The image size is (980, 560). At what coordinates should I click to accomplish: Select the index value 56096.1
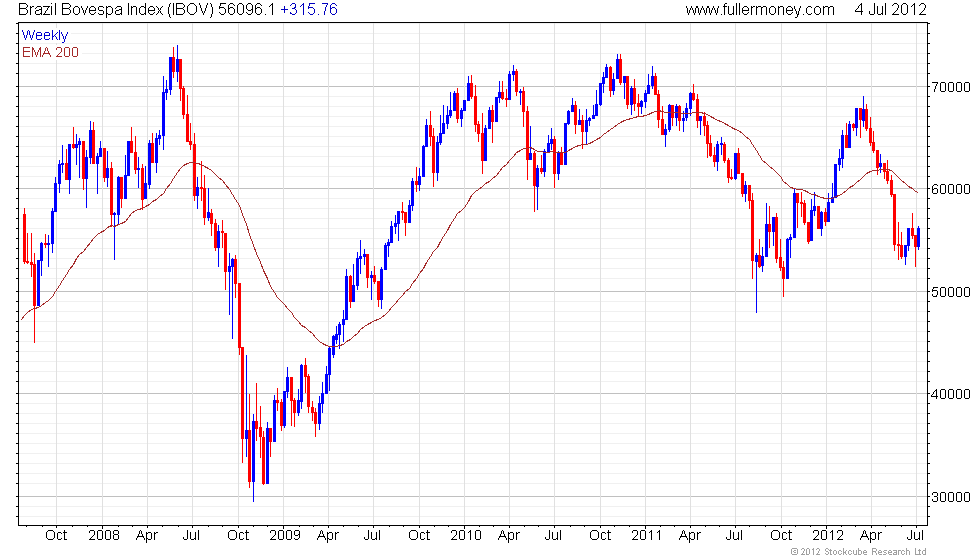246,9
